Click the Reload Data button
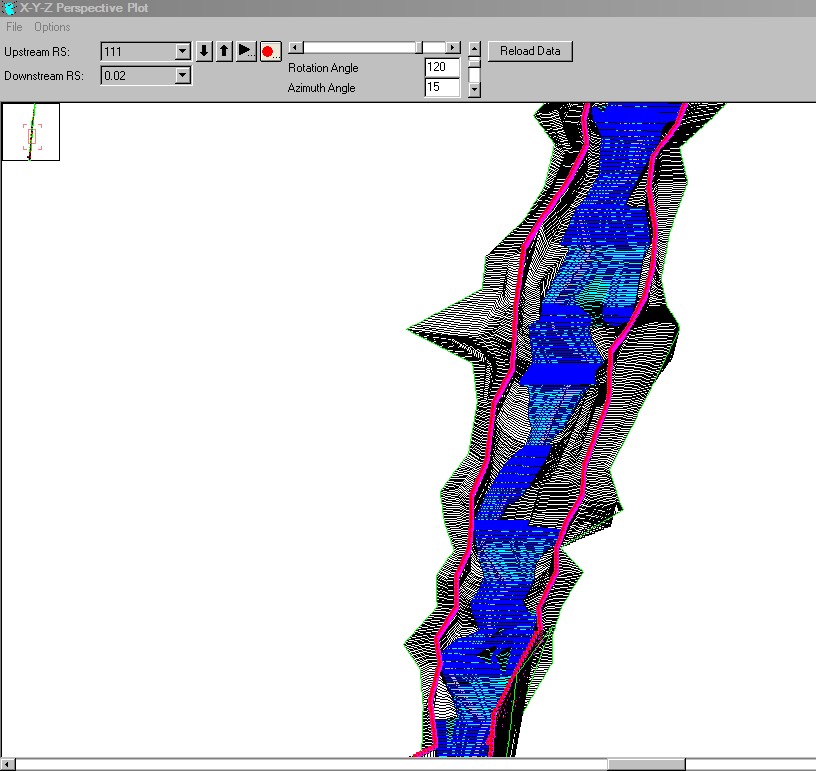The image size is (816, 771). [531, 51]
